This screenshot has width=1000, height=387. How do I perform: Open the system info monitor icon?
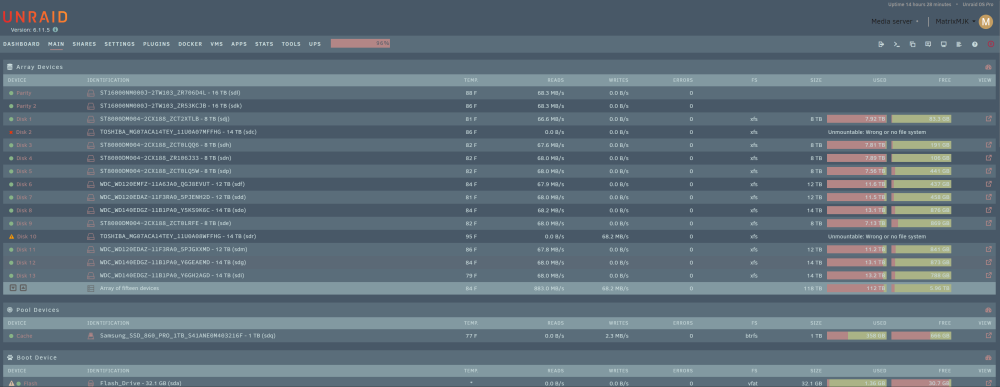943,44
